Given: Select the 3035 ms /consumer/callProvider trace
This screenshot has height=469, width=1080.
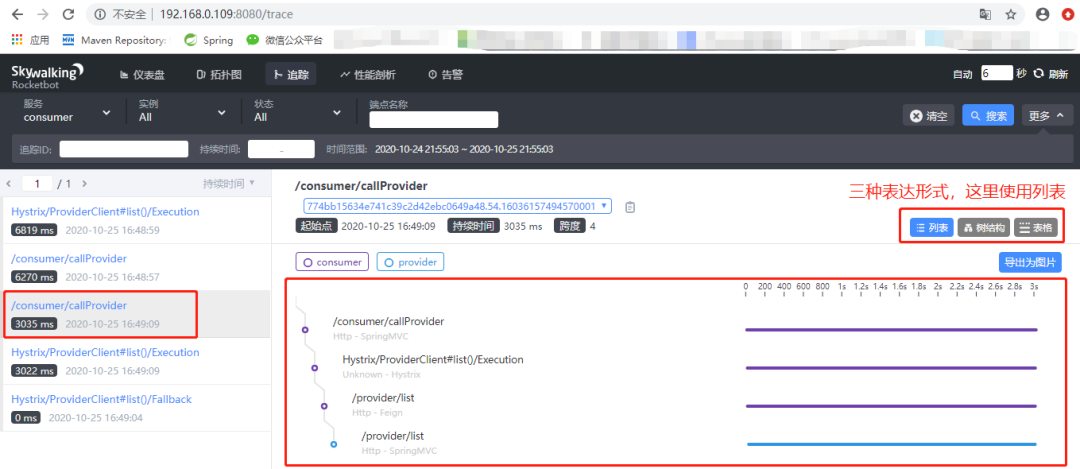Looking at the screenshot, I should pyautogui.click(x=136, y=314).
